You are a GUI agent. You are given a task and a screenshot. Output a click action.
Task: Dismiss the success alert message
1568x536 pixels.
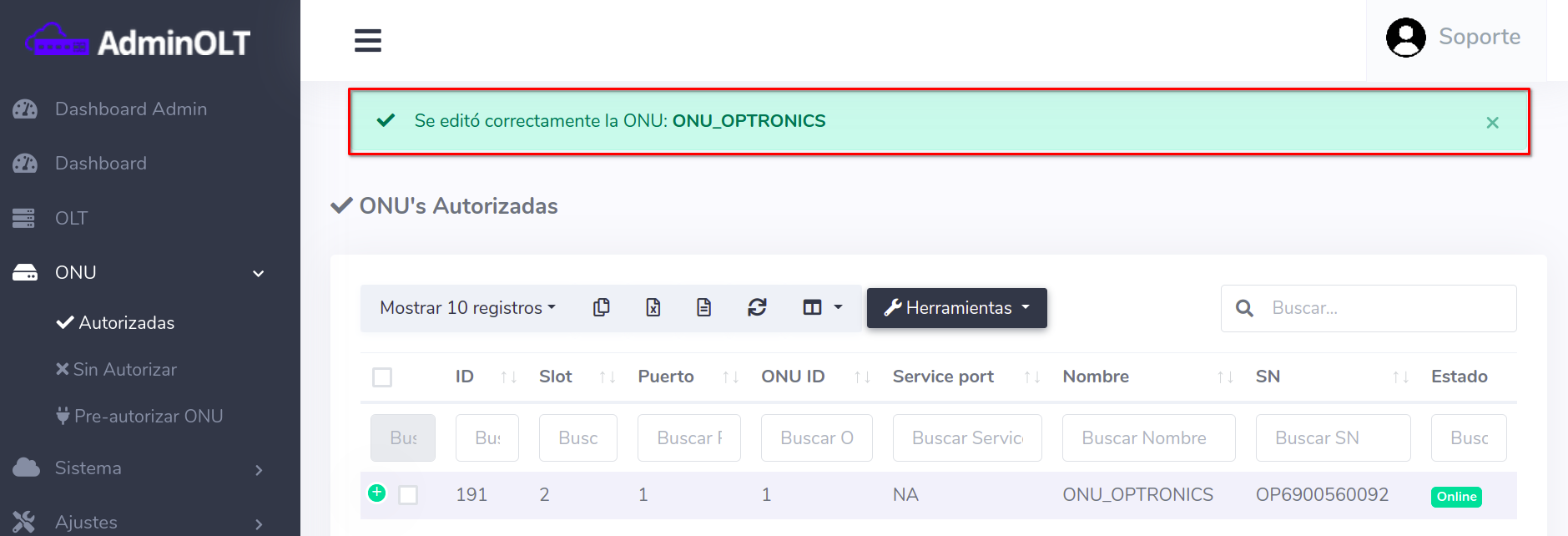1492,123
